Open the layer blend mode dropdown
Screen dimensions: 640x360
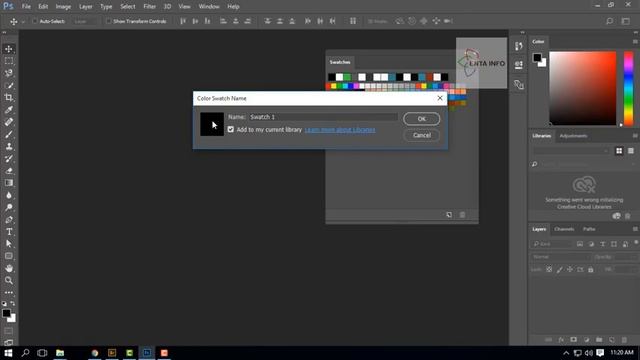point(560,257)
